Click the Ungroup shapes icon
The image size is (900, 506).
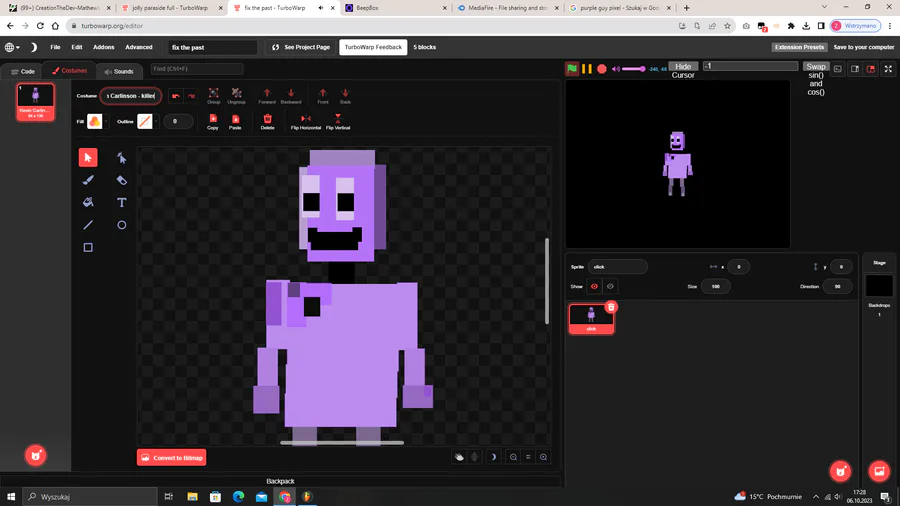[x=236, y=96]
